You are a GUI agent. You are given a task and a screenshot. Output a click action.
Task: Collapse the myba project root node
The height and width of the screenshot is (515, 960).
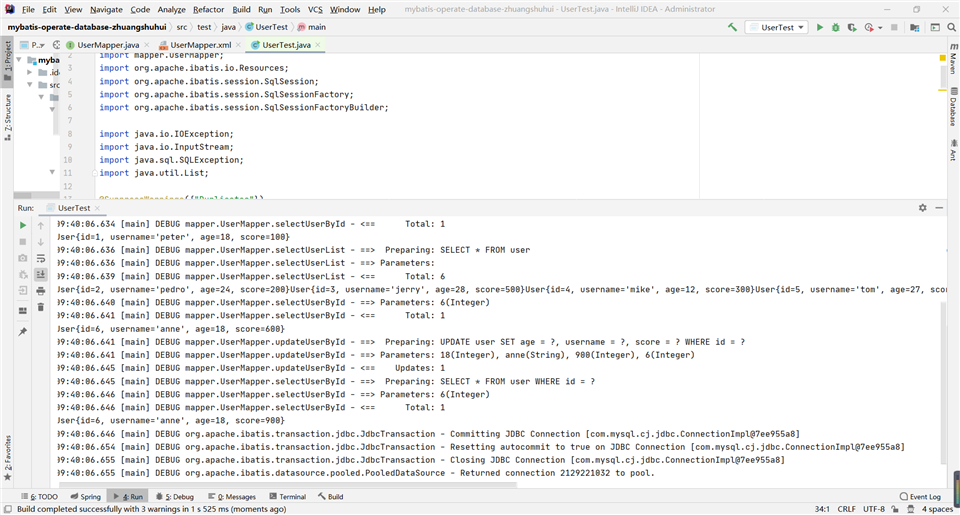(x=19, y=60)
